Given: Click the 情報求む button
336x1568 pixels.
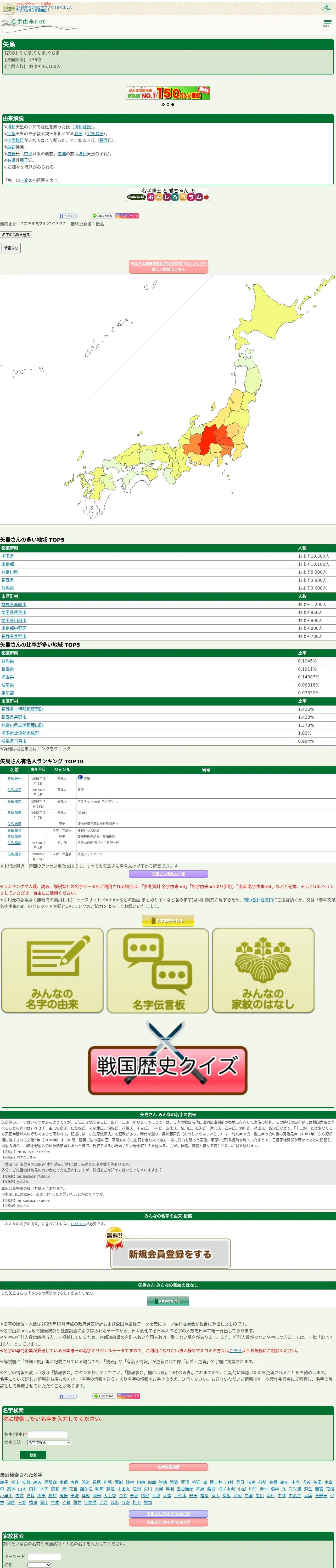Looking at the screenshot, I should tap(11, 248).
